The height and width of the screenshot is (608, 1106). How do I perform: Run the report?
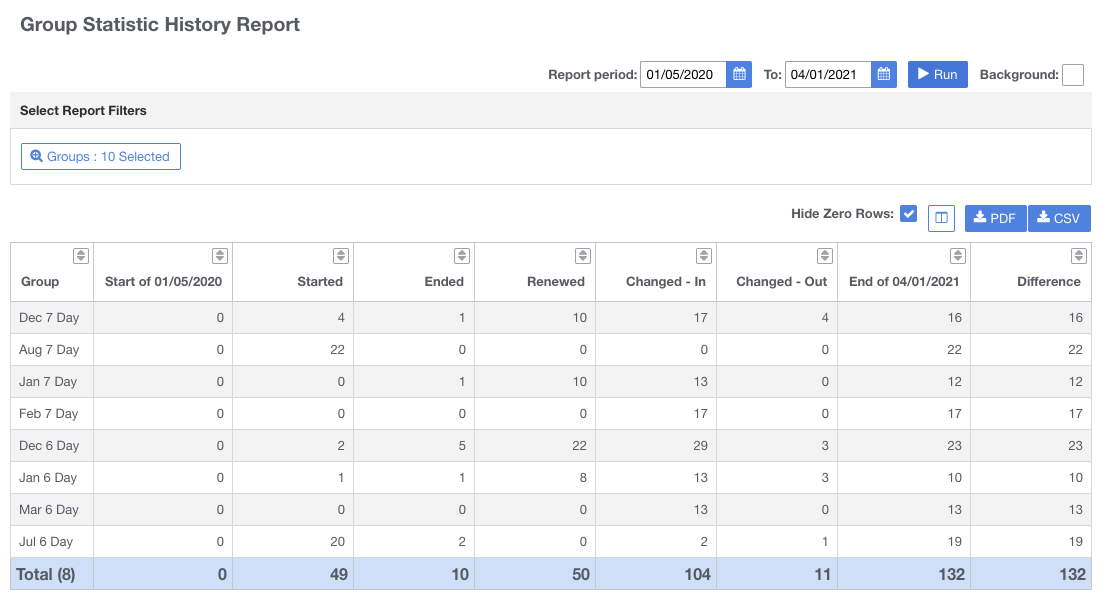click(937, 74)
